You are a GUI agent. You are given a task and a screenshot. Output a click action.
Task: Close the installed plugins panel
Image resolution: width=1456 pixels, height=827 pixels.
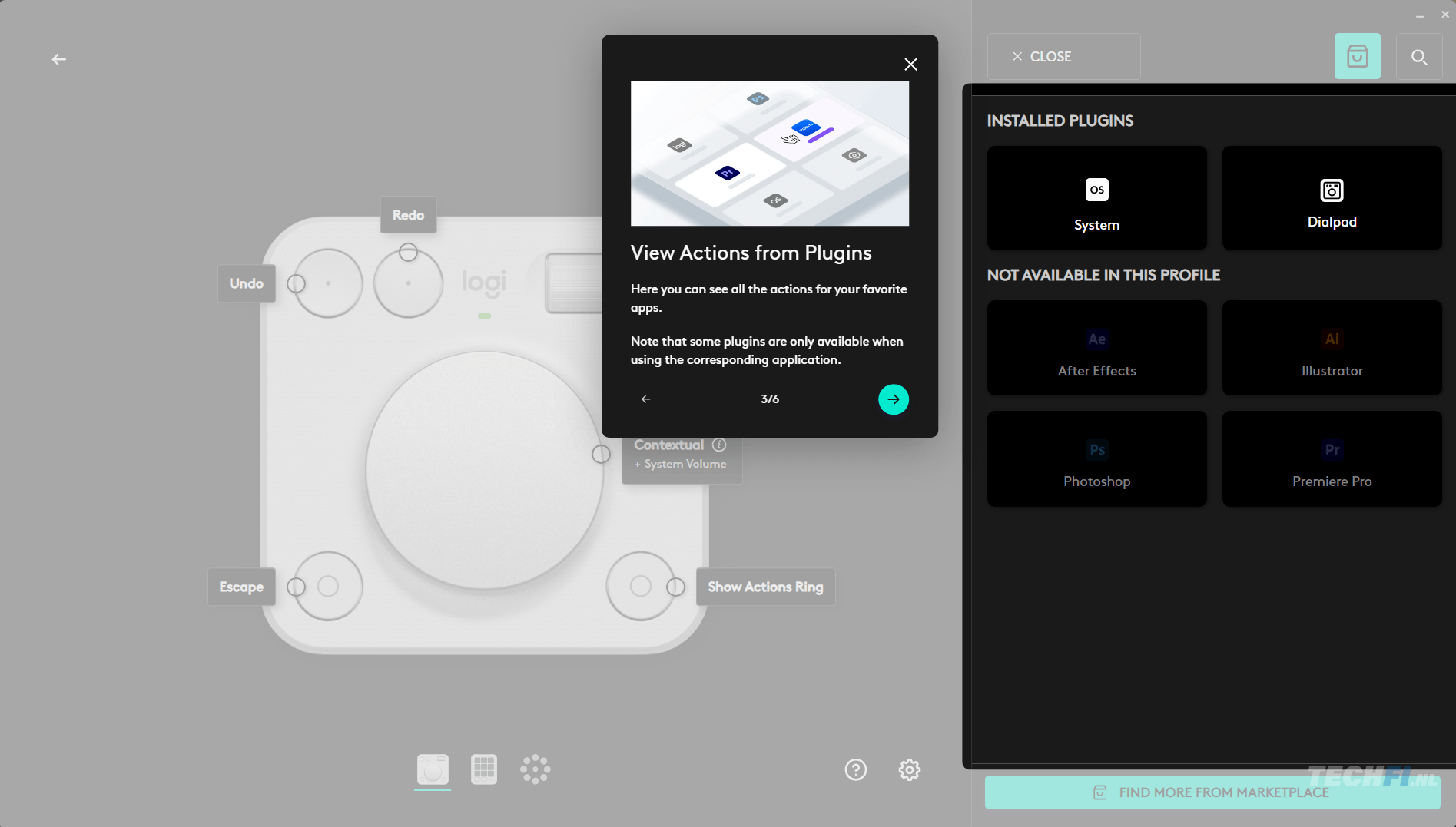click(x=1063, y=56)
